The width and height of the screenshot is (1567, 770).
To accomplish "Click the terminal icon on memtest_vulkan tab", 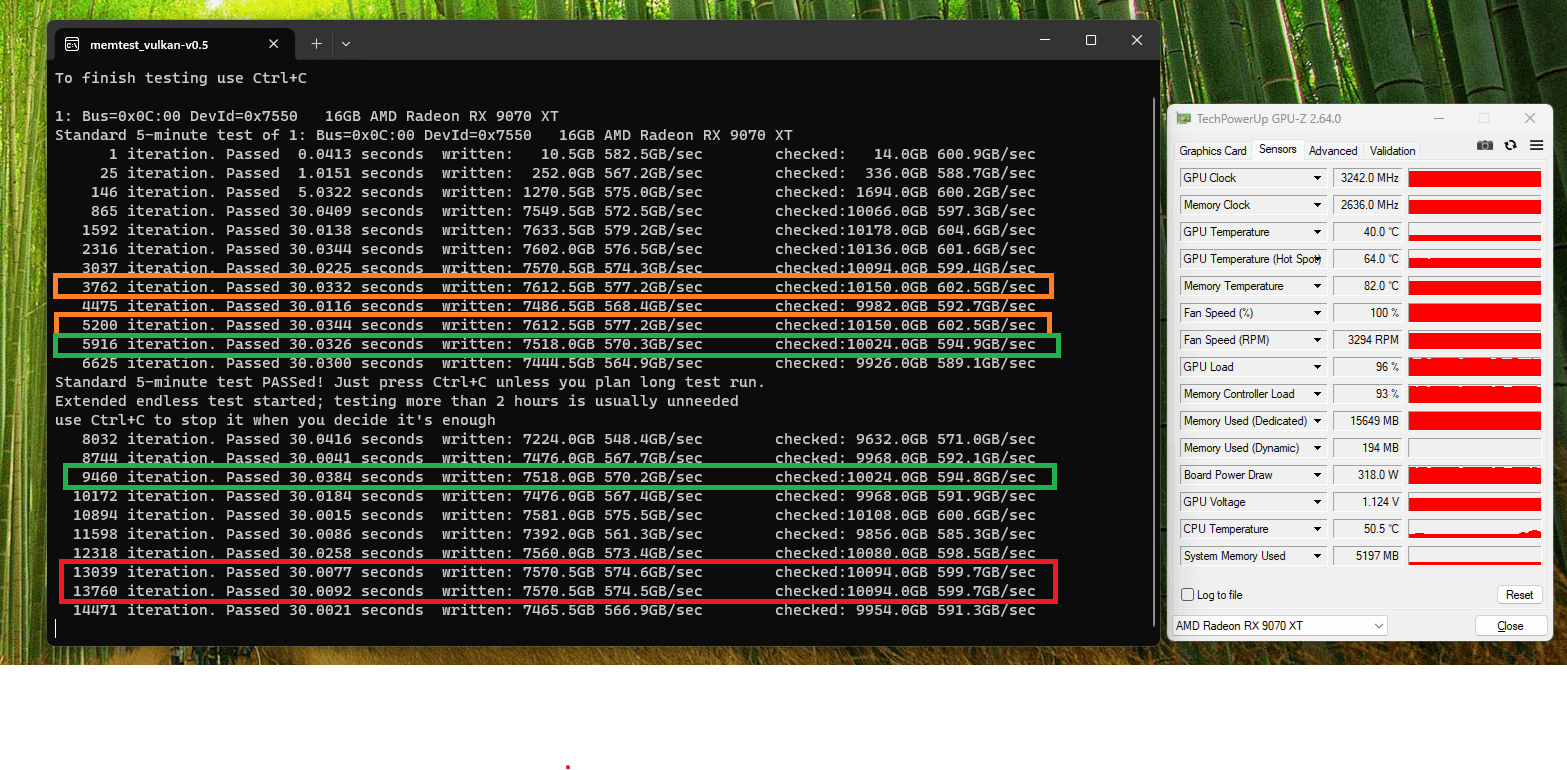I will (72, 44).
